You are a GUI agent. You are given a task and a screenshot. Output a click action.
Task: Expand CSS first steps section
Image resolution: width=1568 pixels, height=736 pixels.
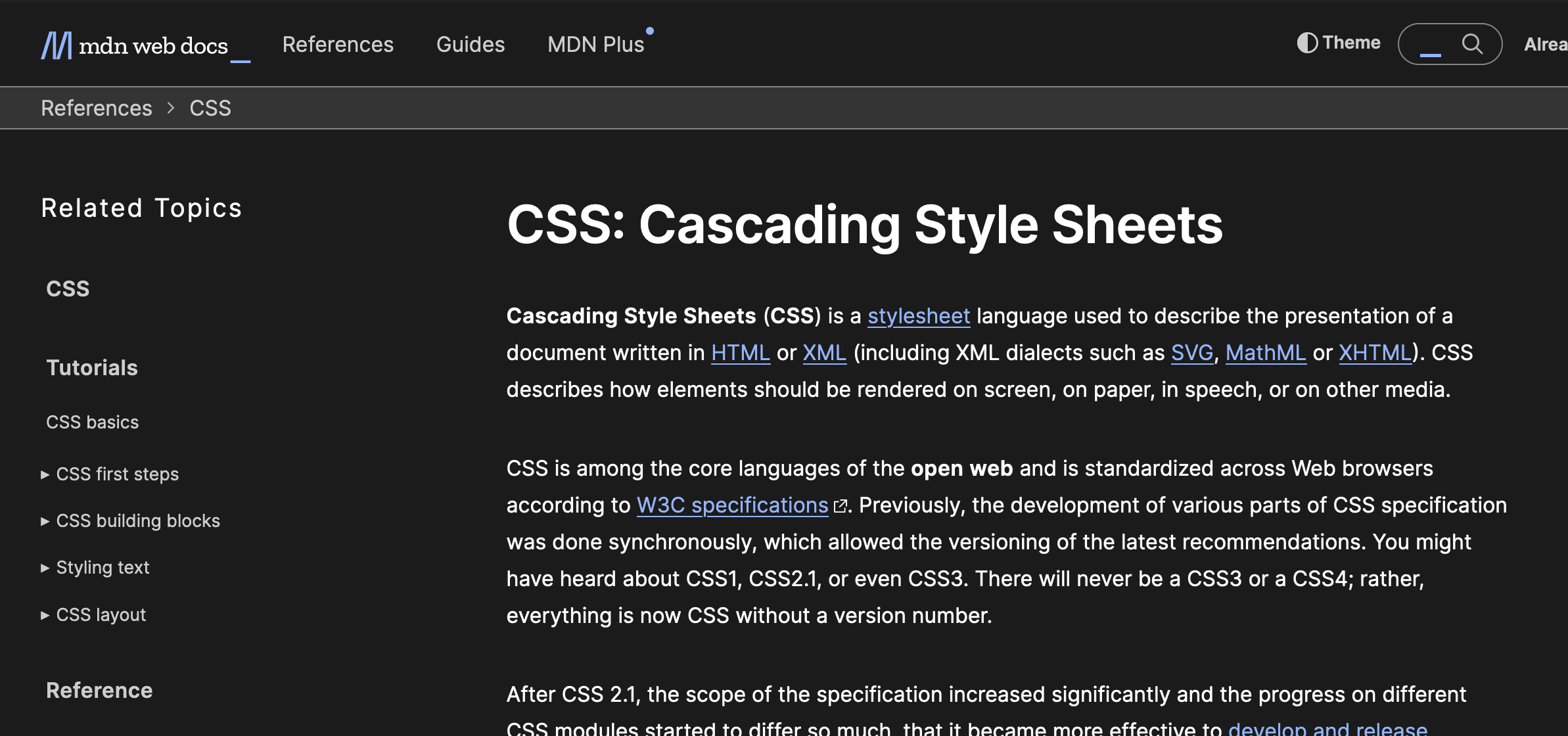(117, 474)
